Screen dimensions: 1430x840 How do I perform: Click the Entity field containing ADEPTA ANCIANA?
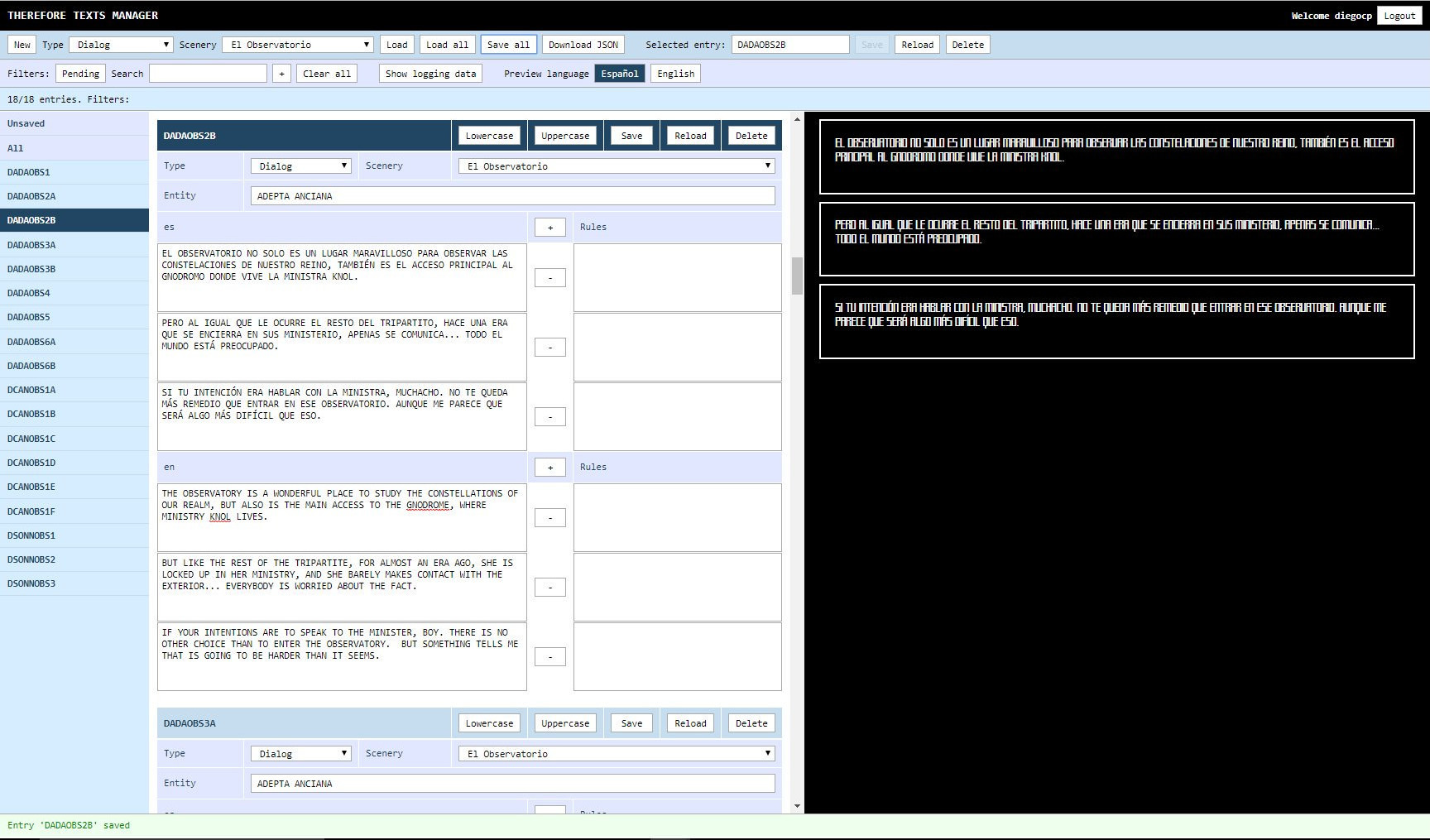pyautogui.click(x=512, y=196)
